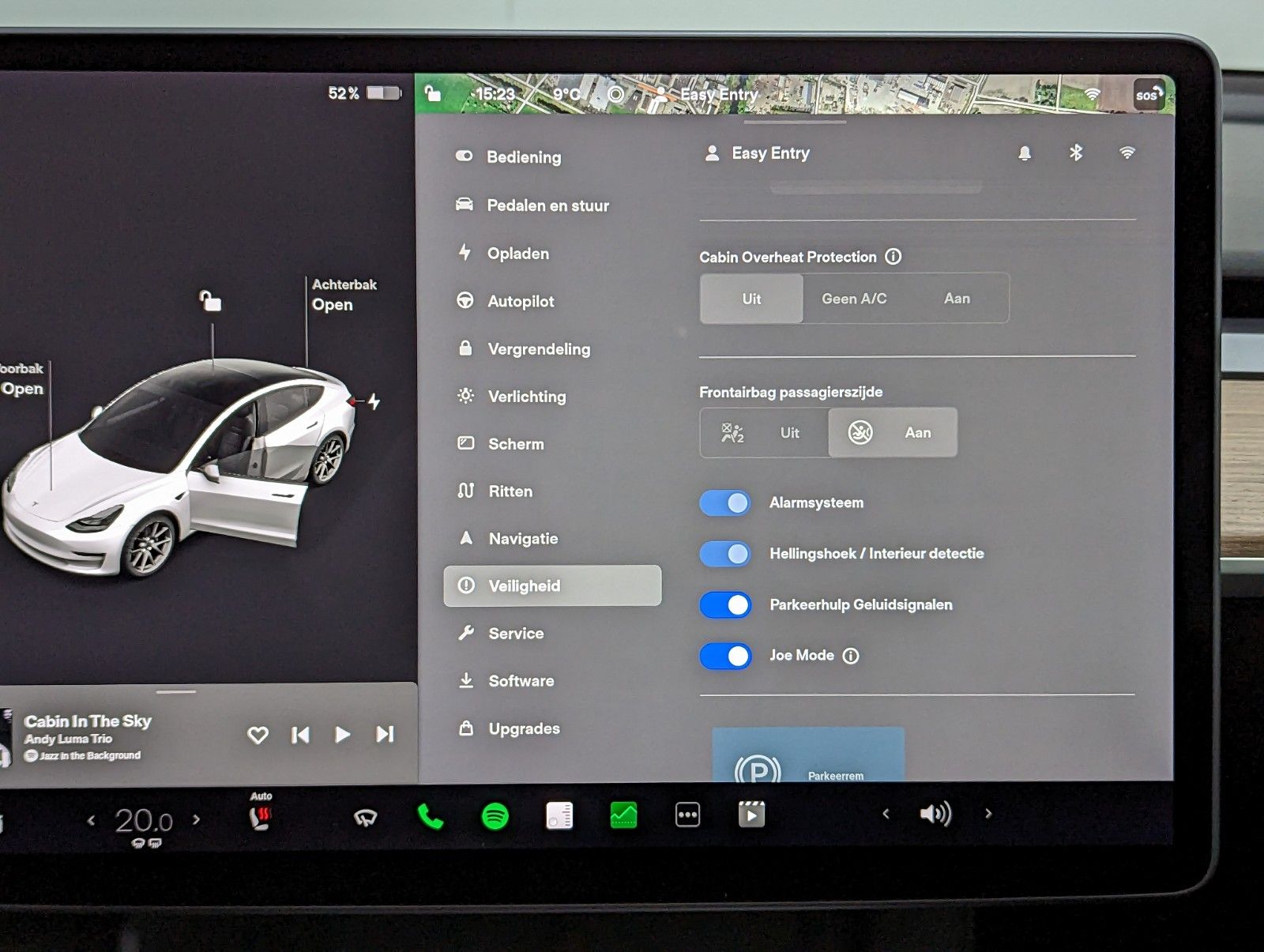Screen dimensions: 1264x952
Task: Play the current track
Action: [342, 736]
